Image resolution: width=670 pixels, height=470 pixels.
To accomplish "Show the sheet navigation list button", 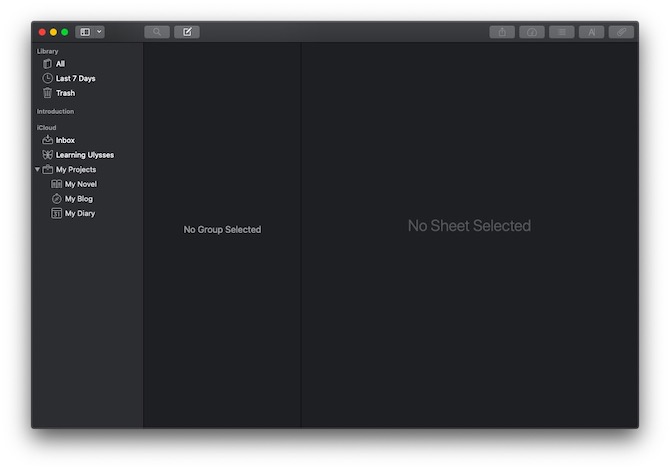I will coord(561,32).
